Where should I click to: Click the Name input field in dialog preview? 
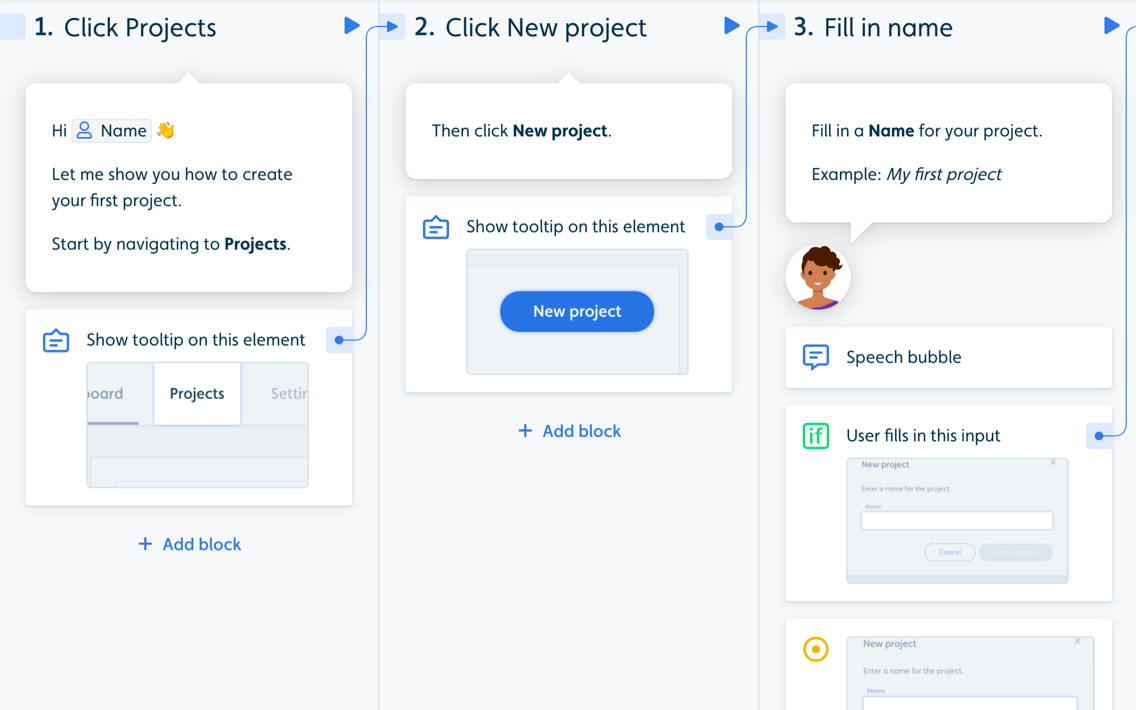tap(956, 520)
